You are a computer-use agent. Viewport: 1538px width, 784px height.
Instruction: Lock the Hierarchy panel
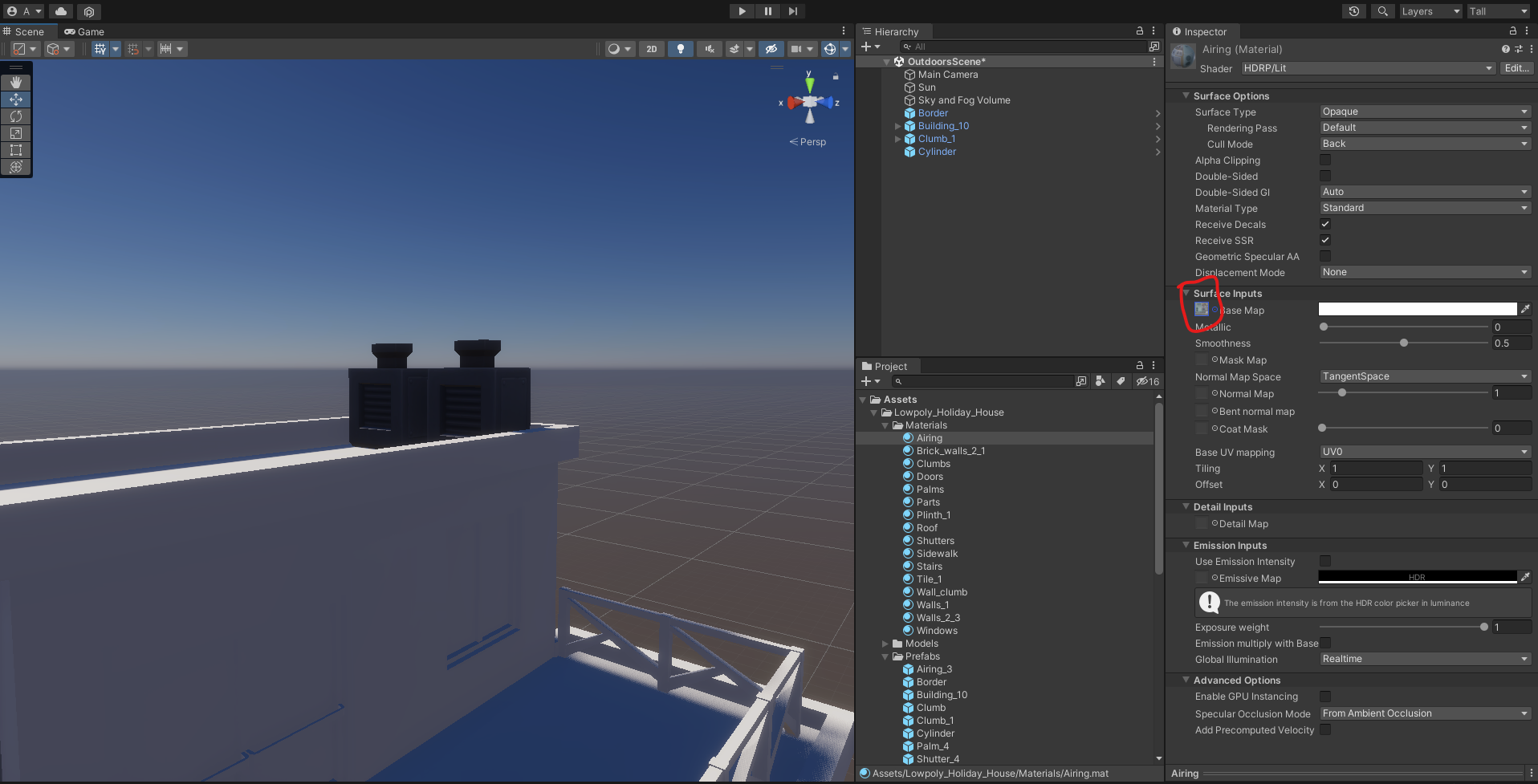[x=1140, y=31]
